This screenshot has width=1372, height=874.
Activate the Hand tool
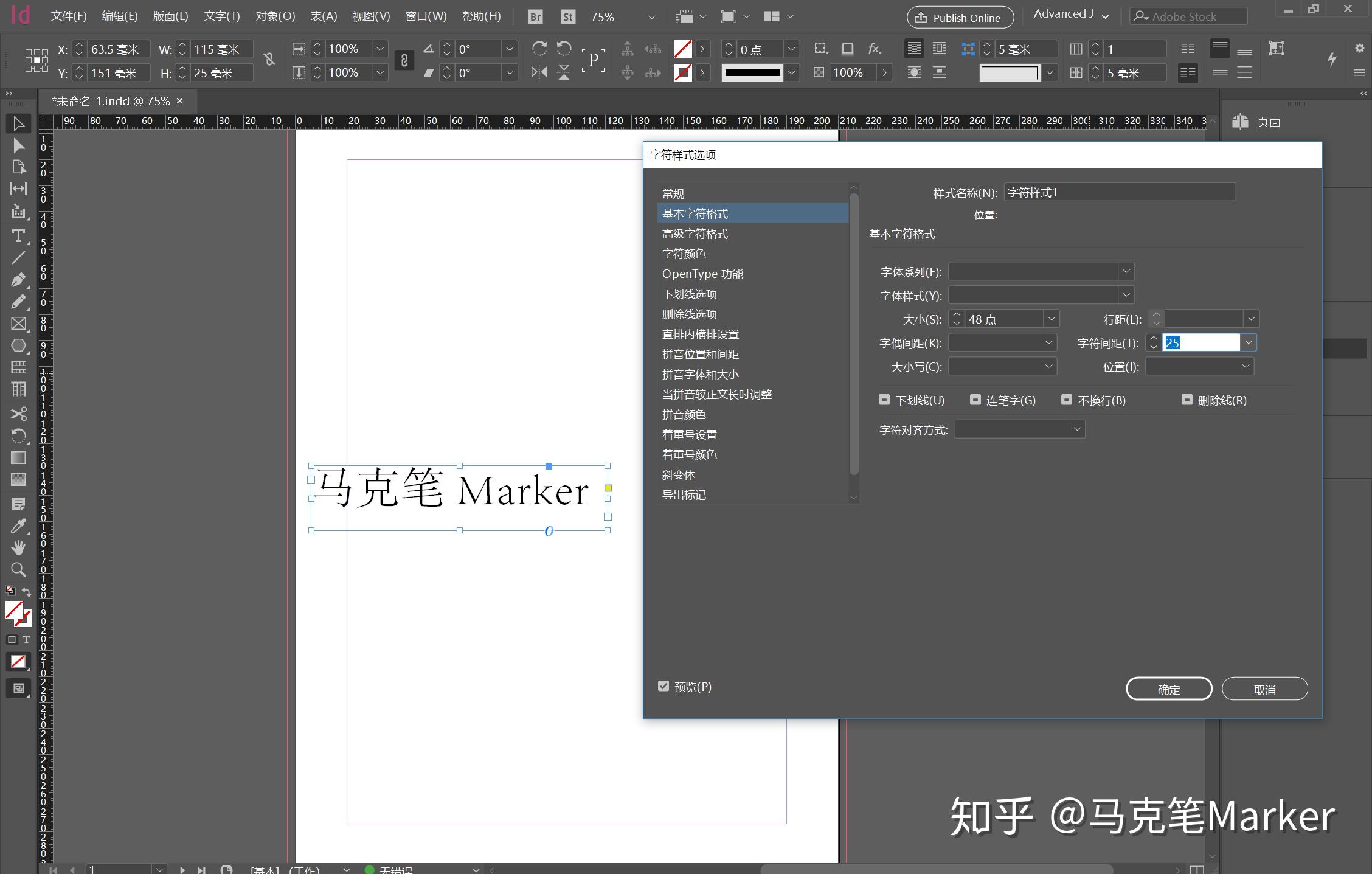tap(18, 547)
